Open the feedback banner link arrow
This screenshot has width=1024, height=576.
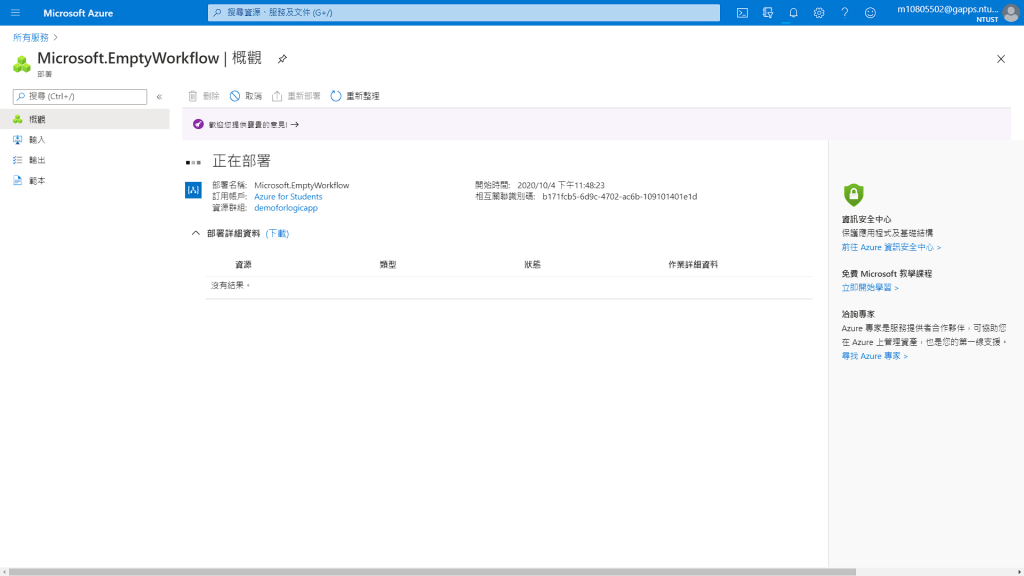pyautogui.click(x=295, y=124)
